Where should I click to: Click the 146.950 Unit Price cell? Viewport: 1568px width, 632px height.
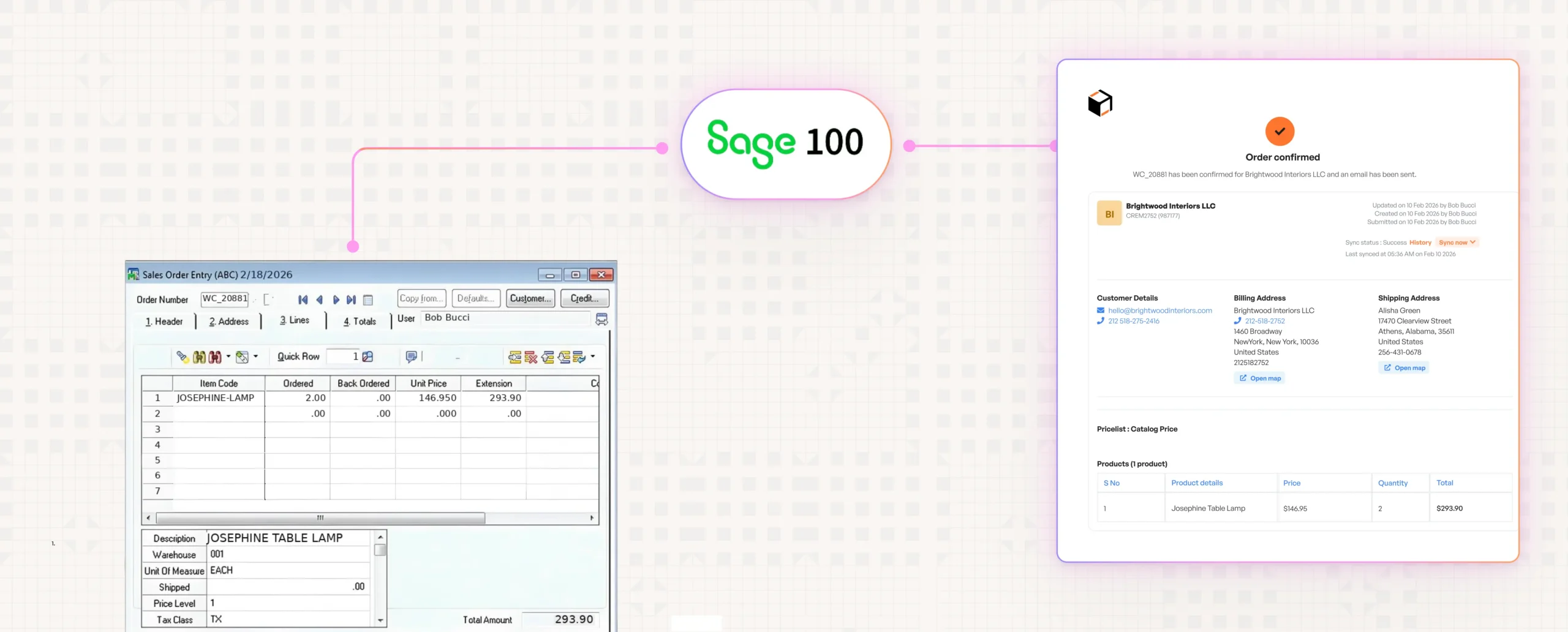pyautogui.click(x=428, y=398)
